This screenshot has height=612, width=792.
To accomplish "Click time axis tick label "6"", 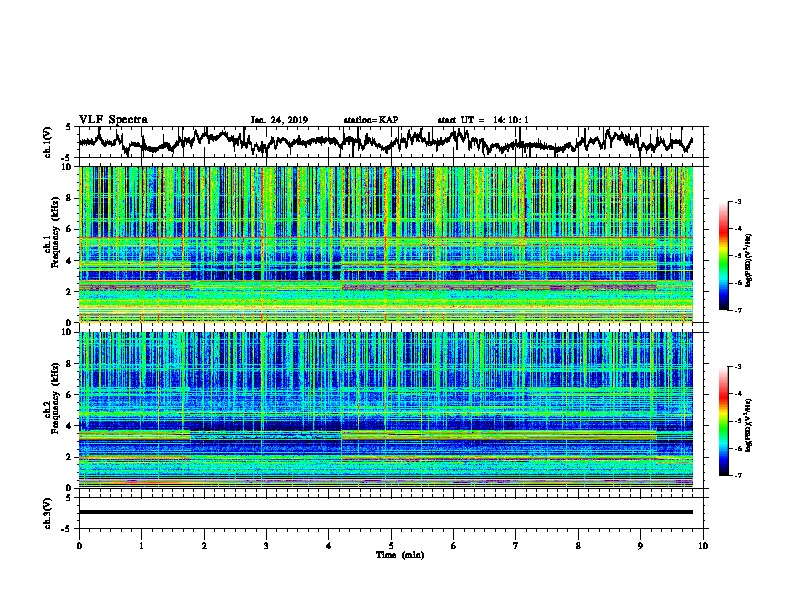I will (x=454, y=546).
